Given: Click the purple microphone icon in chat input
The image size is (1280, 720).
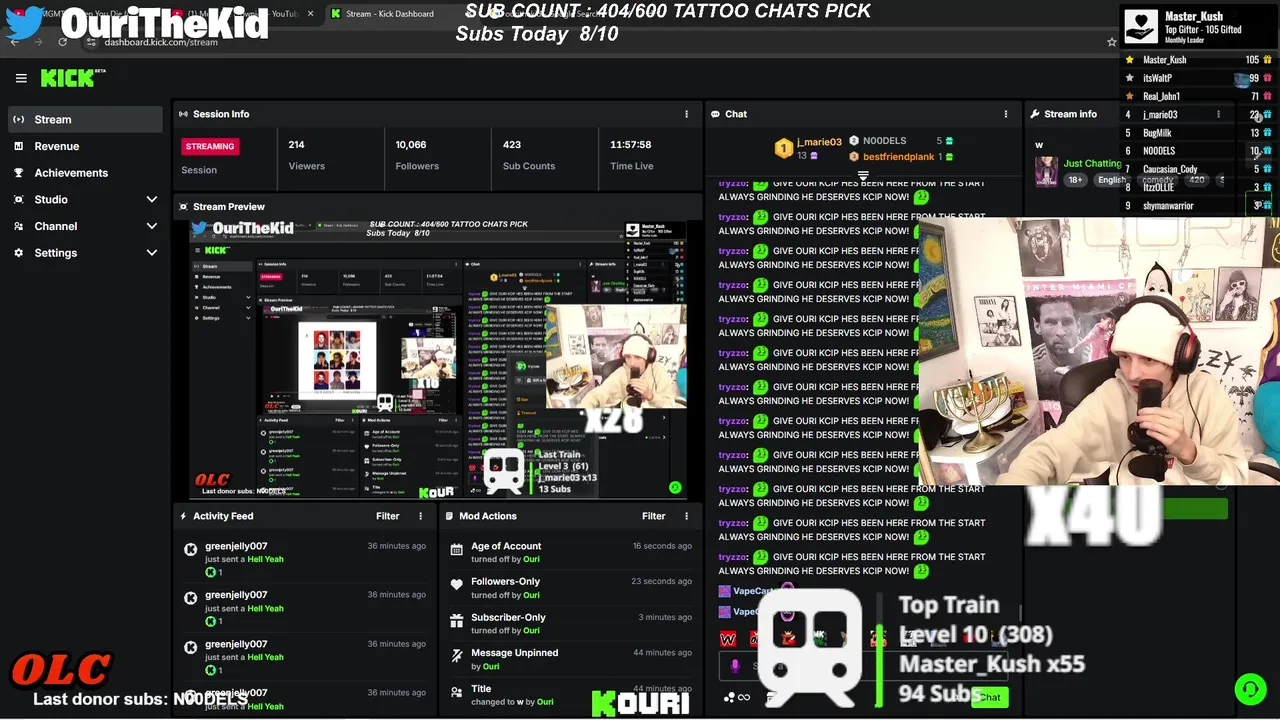Looking at the screenshot, I should [735, 666].
